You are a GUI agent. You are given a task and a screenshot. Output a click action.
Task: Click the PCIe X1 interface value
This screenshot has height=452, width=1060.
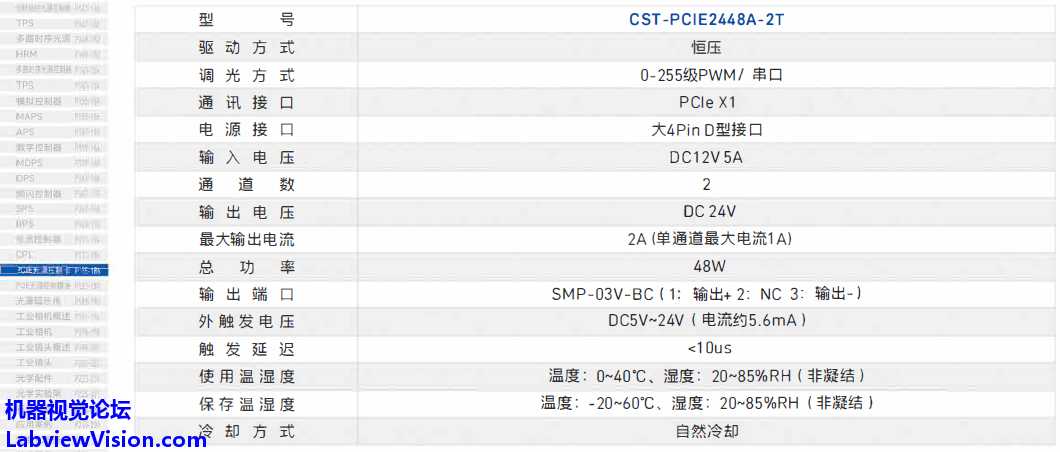706,103
